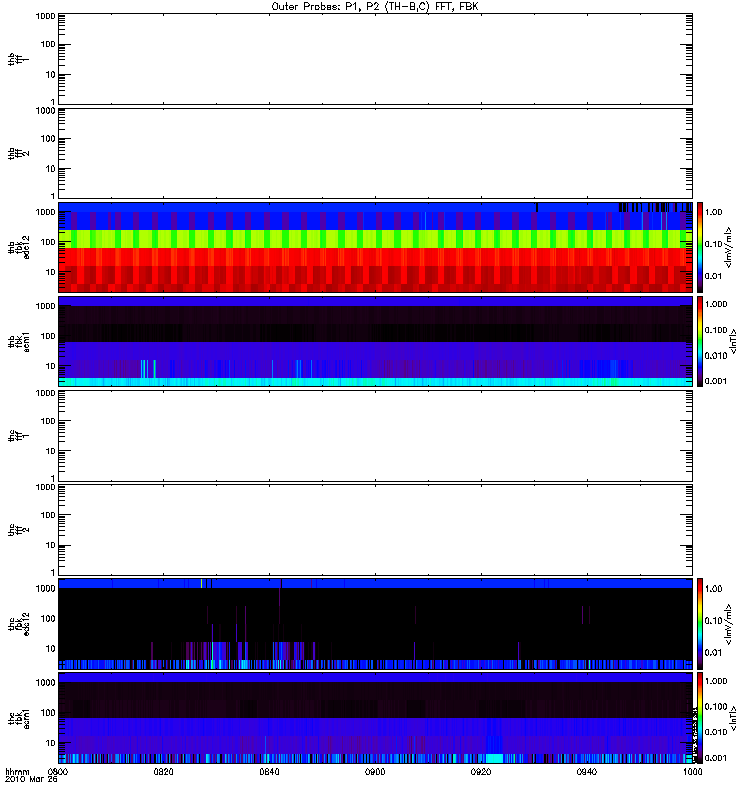The width and height of the screenshot is (750, 800).
Task: Click the 'thb fbk edc12' y-axis title
Action: tap(19, 247)
